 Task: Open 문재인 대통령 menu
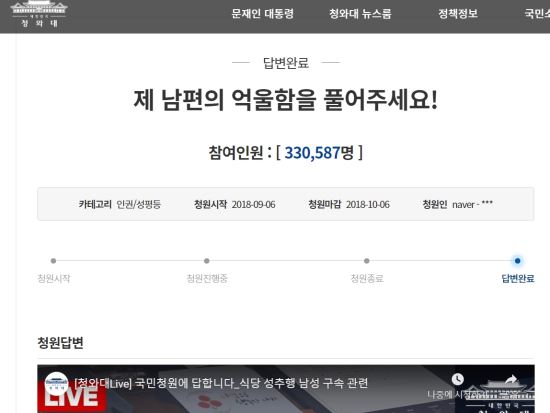[262, 14]
